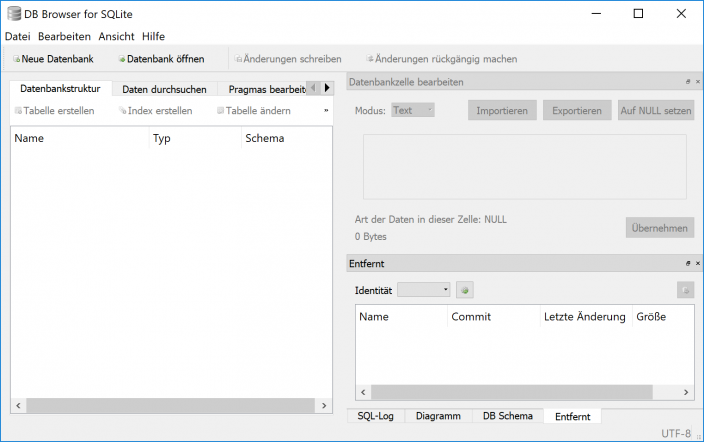Click the green icon button beside Identität
Viewport: 704px width, 442px height.
pos(464,290)
